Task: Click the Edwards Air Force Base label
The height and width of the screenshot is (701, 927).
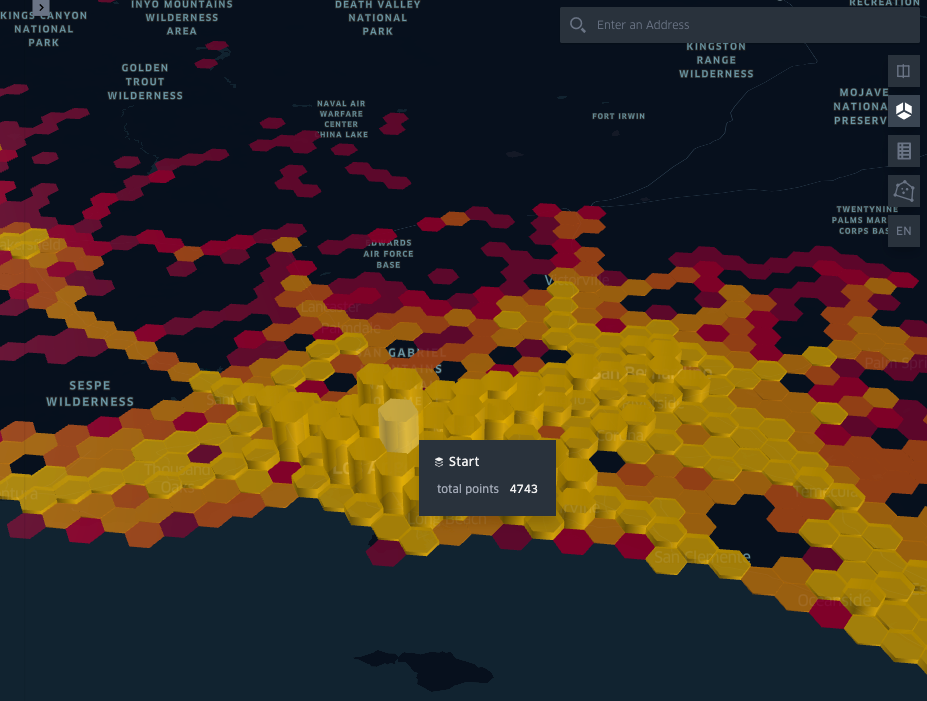Action: click(x=388, y=254)
